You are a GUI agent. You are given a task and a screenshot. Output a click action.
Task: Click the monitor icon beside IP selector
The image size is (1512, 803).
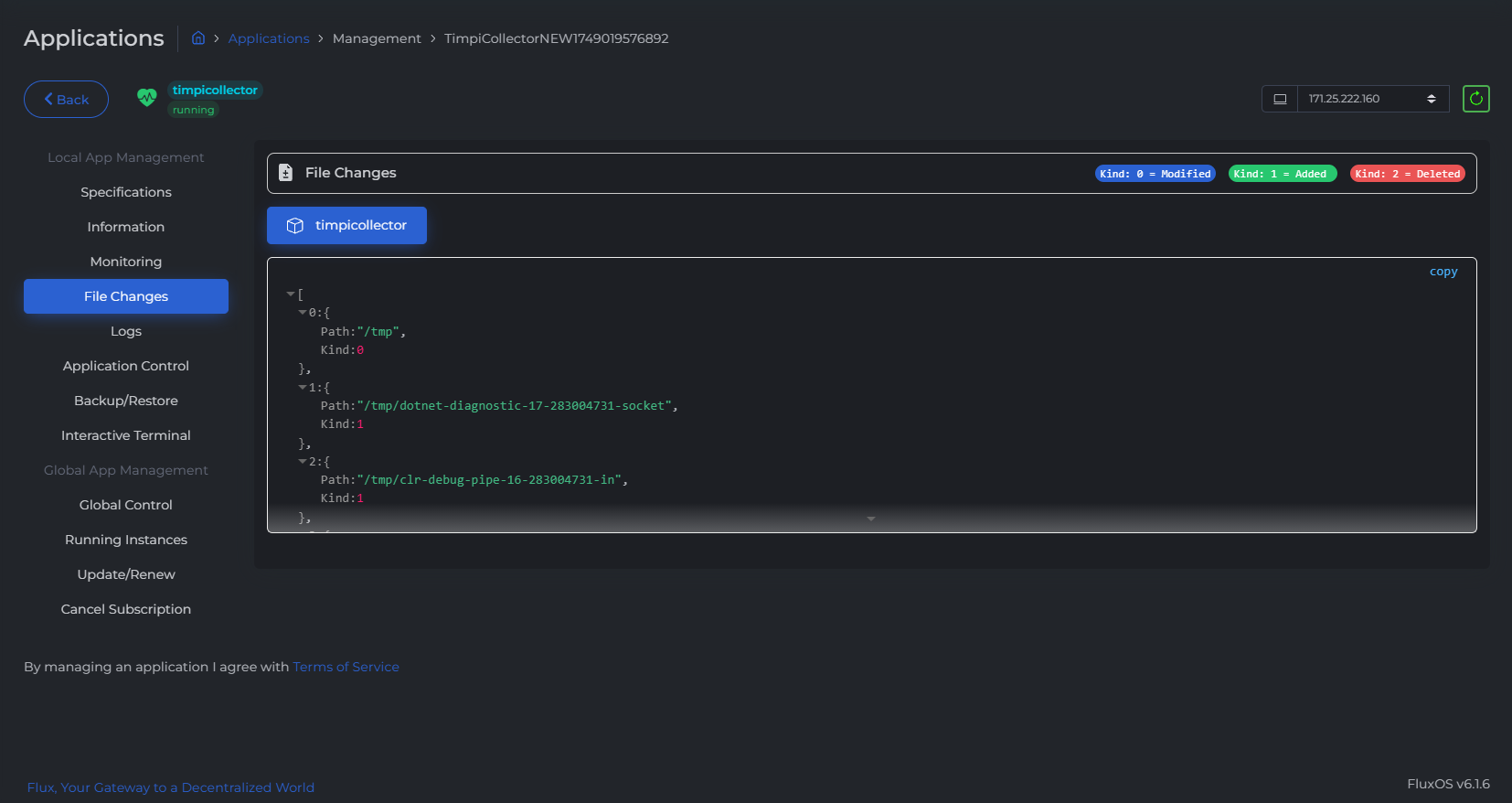(x=1280, y=99)
